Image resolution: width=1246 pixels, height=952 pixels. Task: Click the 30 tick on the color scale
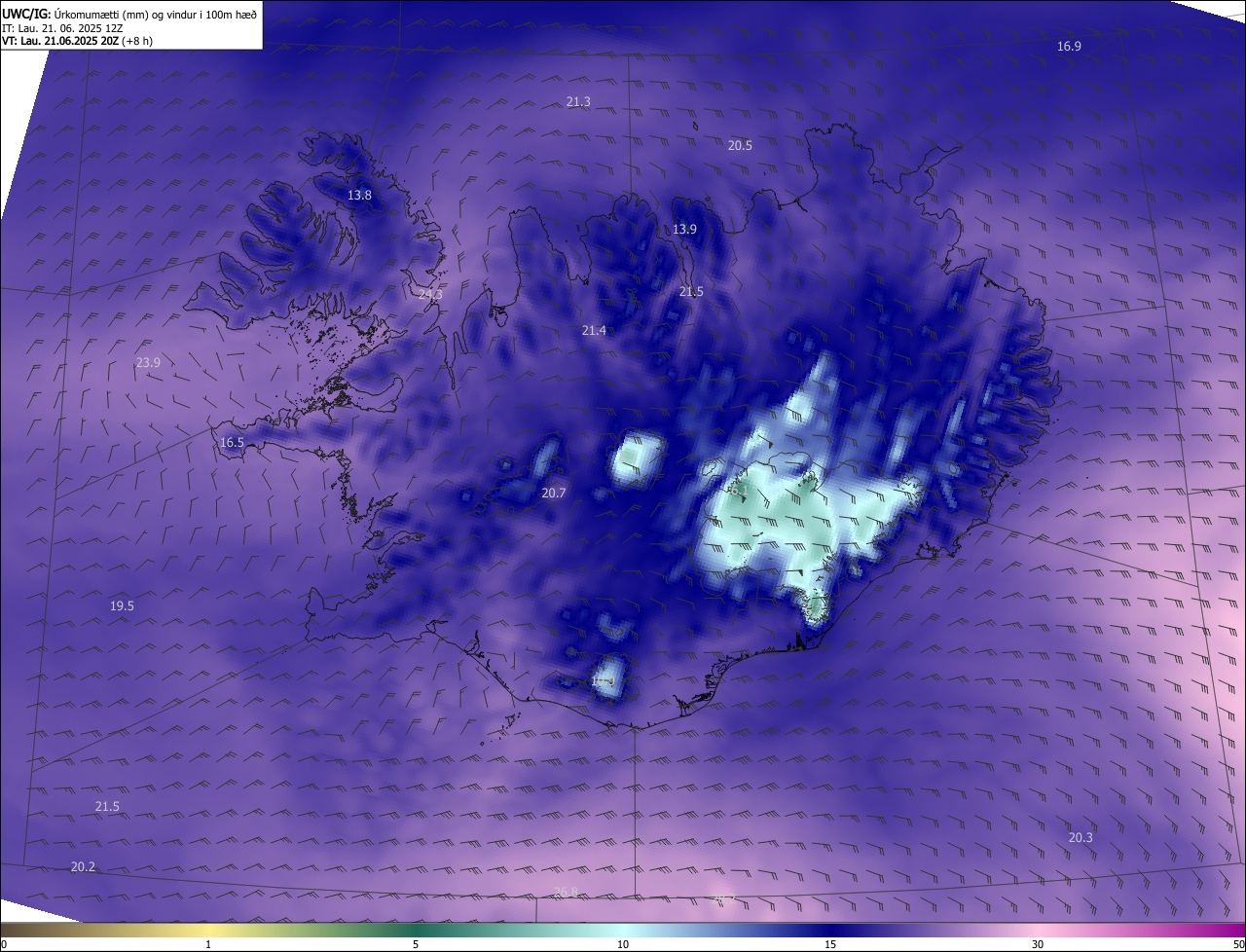point(1038,945)
